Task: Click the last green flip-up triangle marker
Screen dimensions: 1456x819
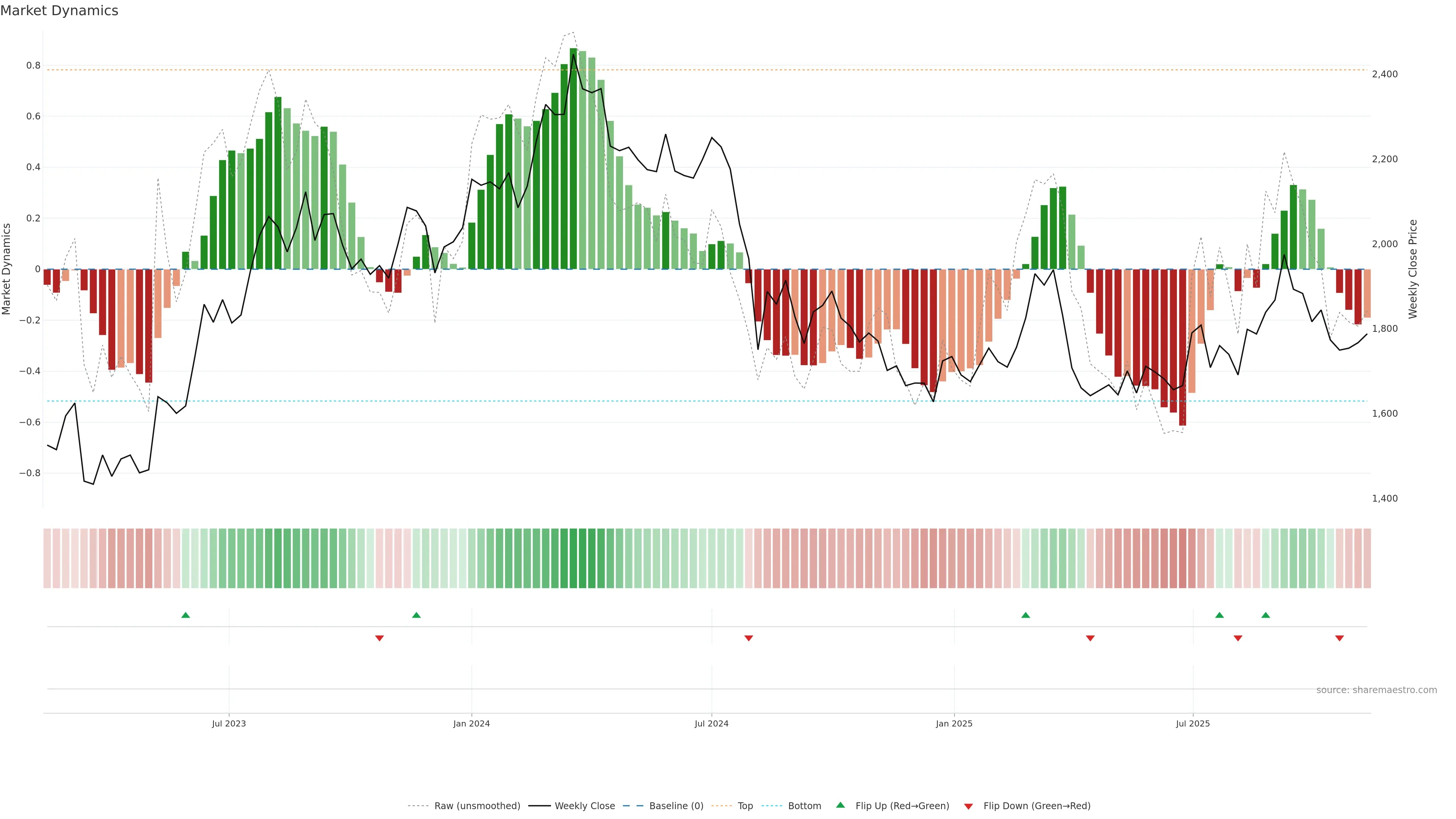Action: tap(1266, 615)
